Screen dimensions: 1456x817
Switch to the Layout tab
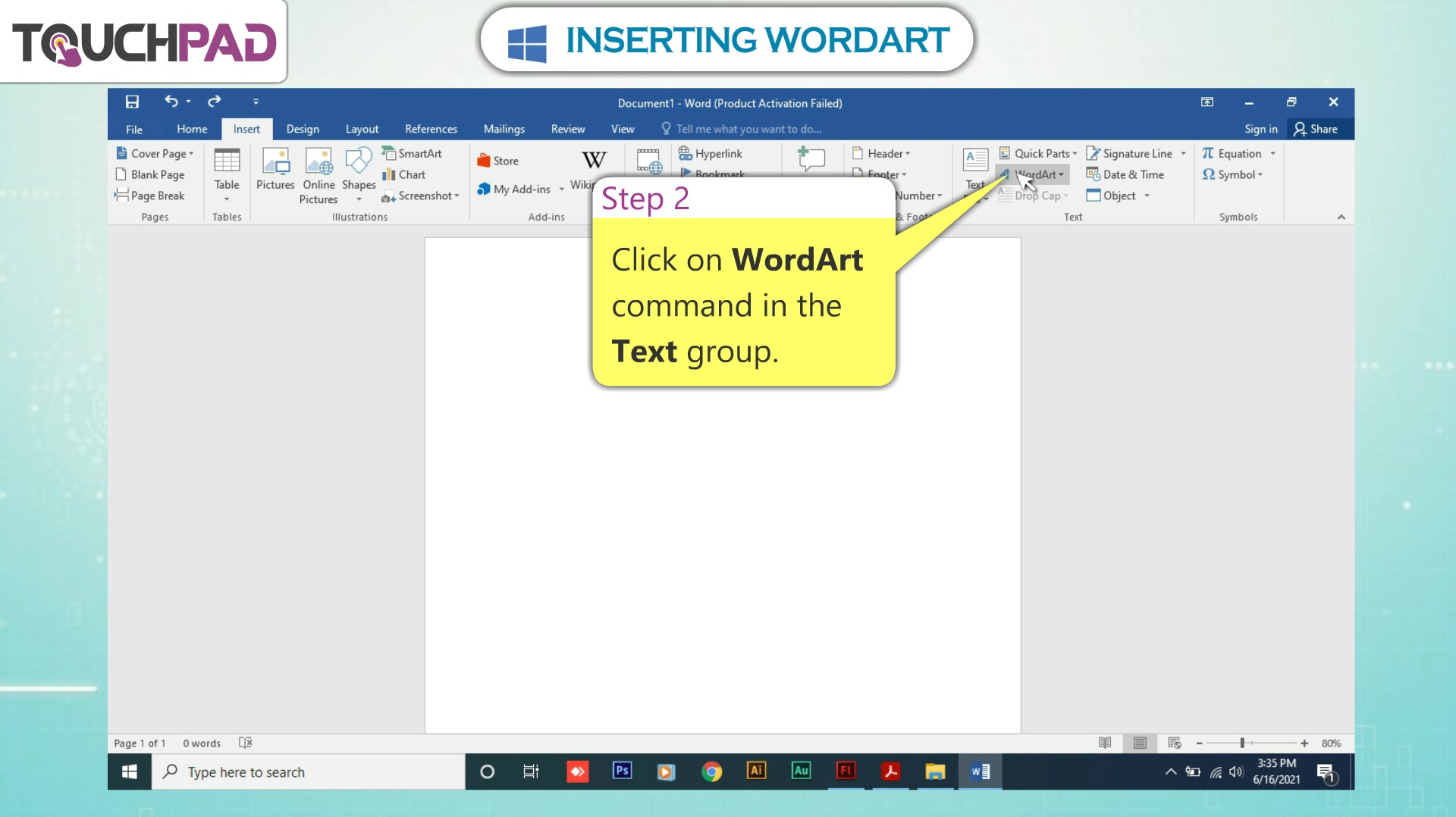point(362,129)
